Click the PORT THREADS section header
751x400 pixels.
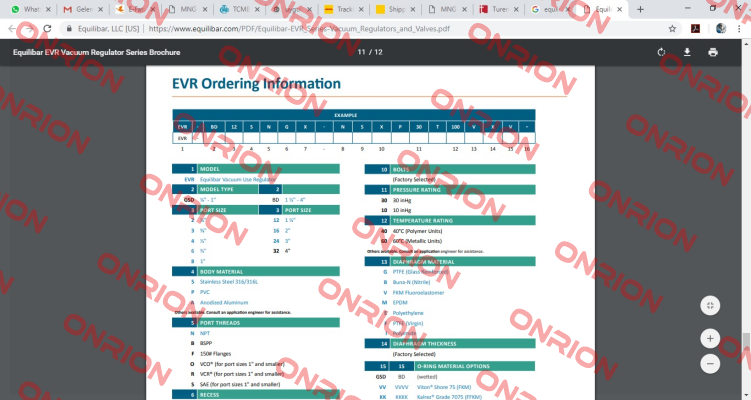(256, 323)
